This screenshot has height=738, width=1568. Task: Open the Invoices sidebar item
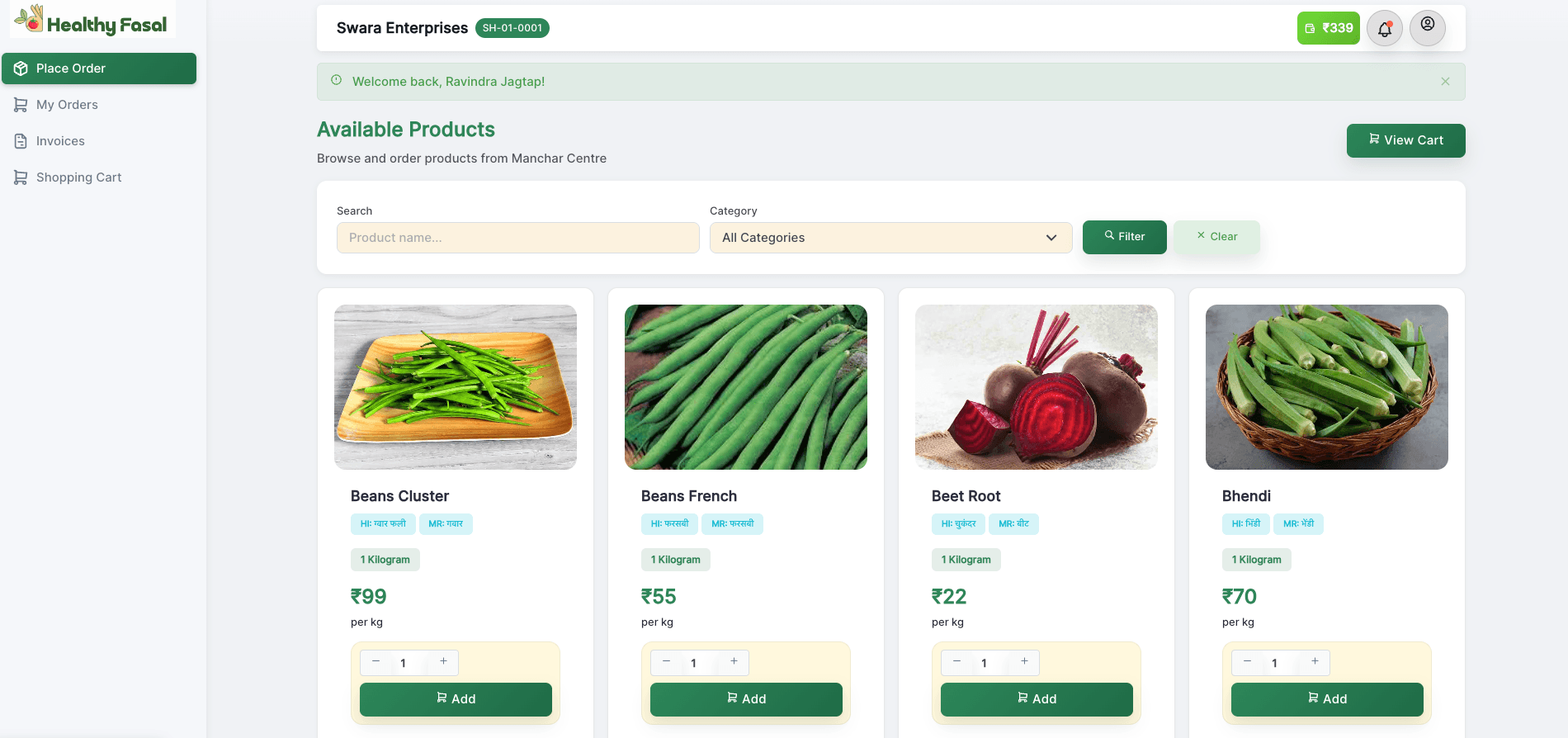pos(60,141)
